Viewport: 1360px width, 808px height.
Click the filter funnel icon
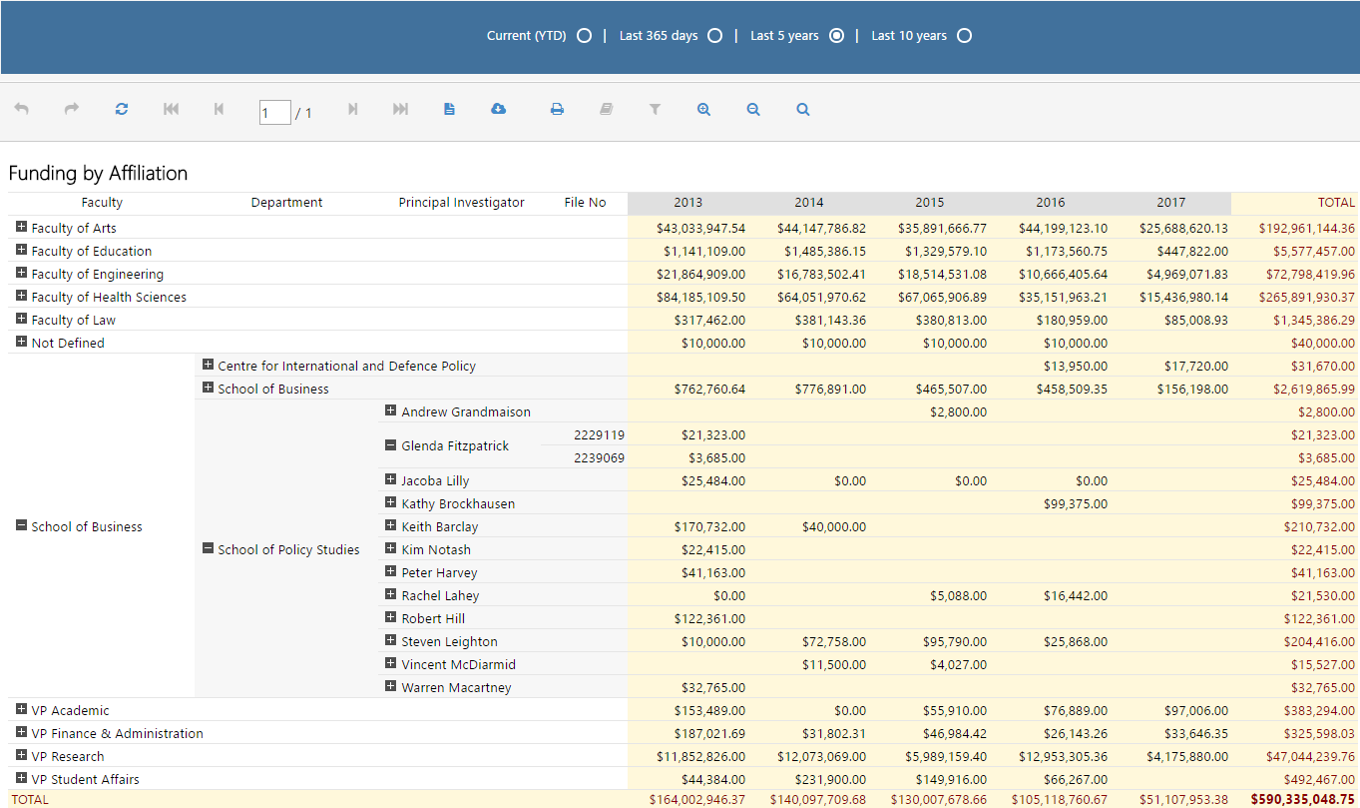pyautogui.click(x=655, y=109)
